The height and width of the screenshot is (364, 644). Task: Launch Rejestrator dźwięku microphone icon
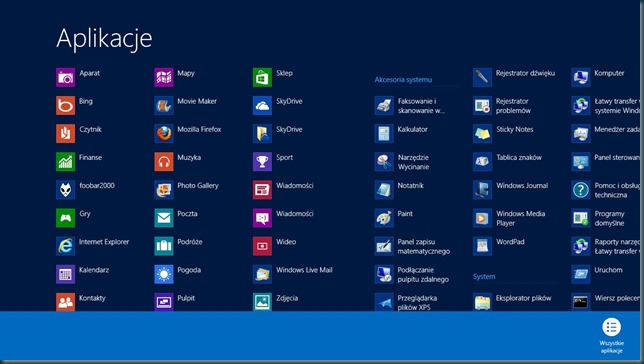[x=482, y=77]
